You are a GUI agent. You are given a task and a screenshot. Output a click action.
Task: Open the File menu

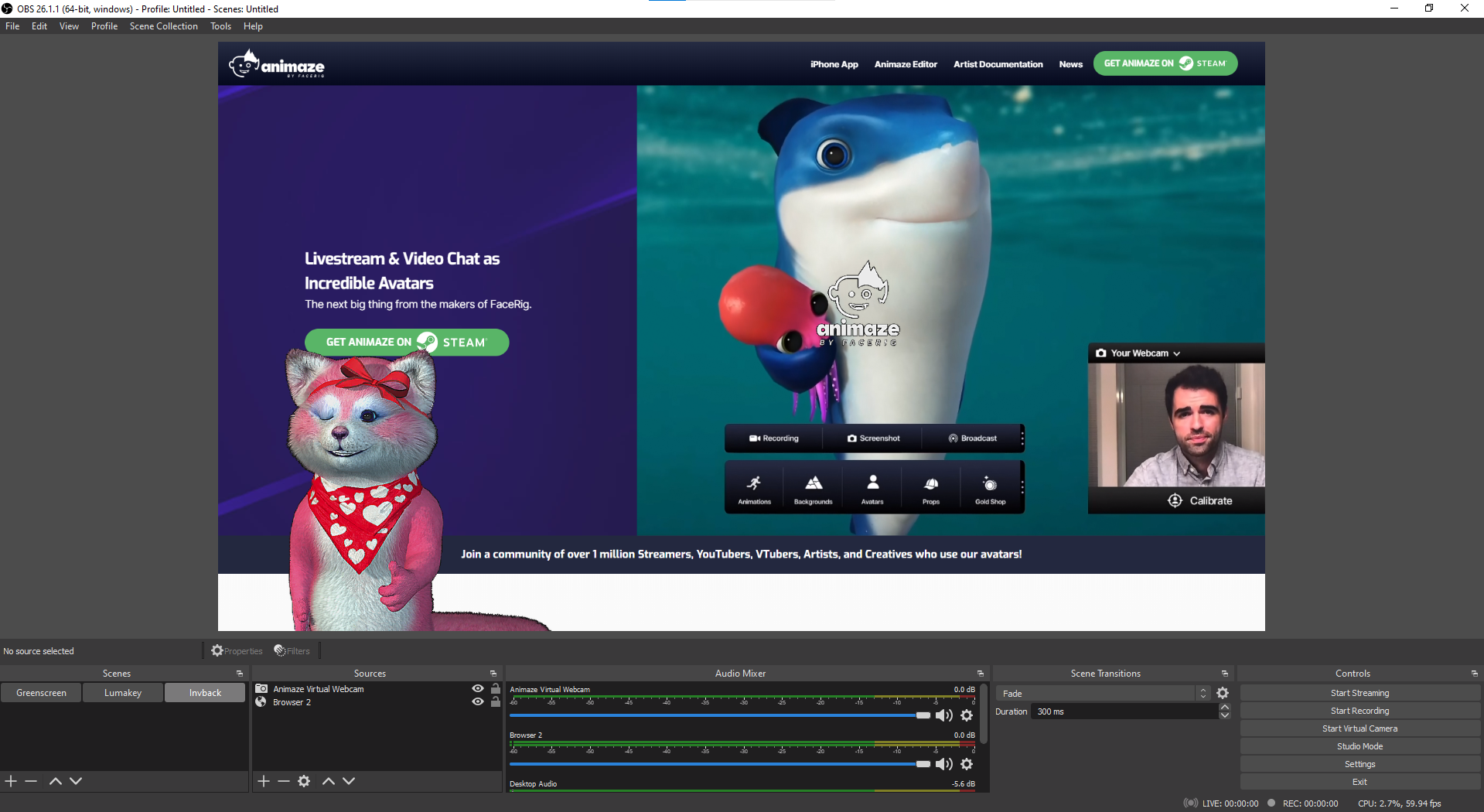pos(12,26)
